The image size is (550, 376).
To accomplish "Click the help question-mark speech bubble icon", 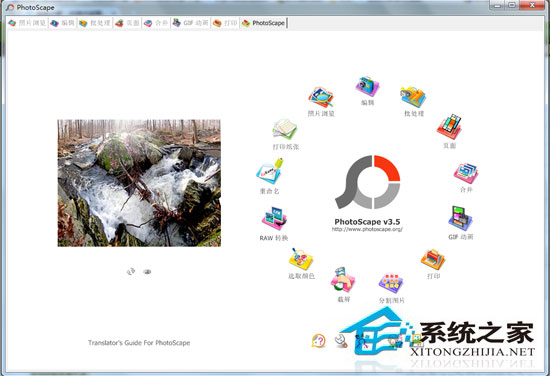I will pyautogui.click(x=318, y=341).
